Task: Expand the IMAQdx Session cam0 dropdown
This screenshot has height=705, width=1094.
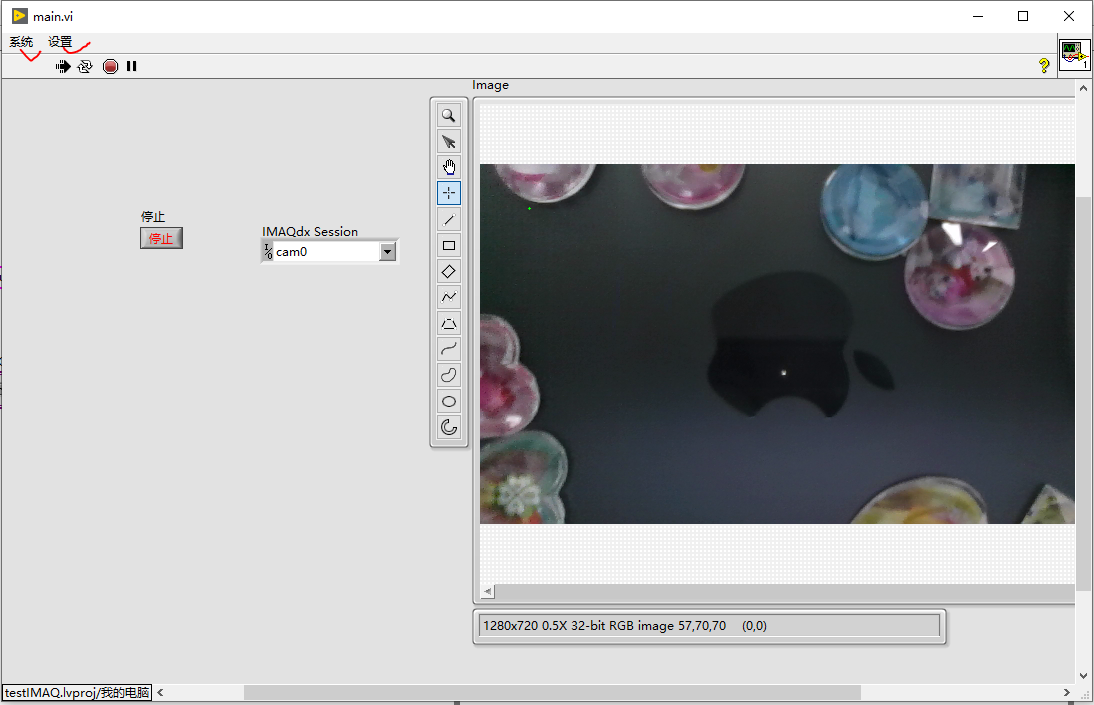Action: (x=388, y=252)
